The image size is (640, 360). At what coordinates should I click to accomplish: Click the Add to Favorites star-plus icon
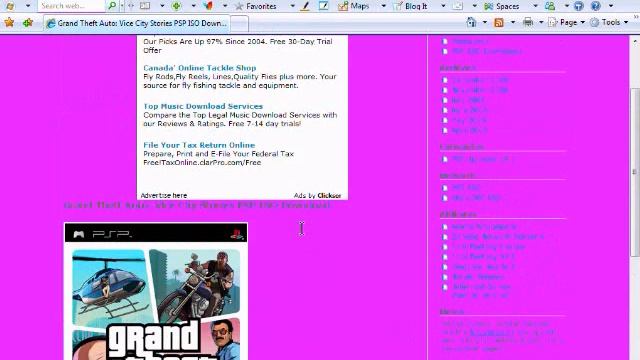pyautogui.click(x=28, y=22)
